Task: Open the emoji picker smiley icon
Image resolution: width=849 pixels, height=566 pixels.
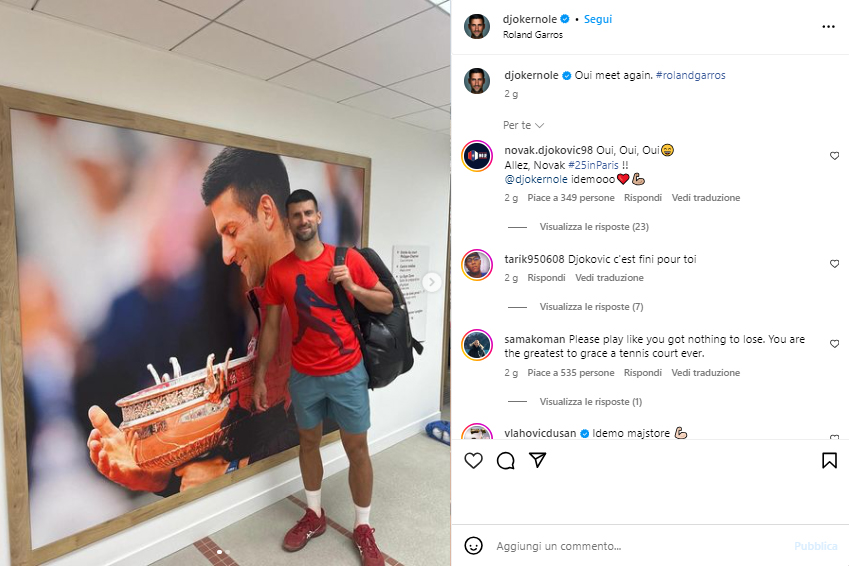Action: (x=473, y=545)
